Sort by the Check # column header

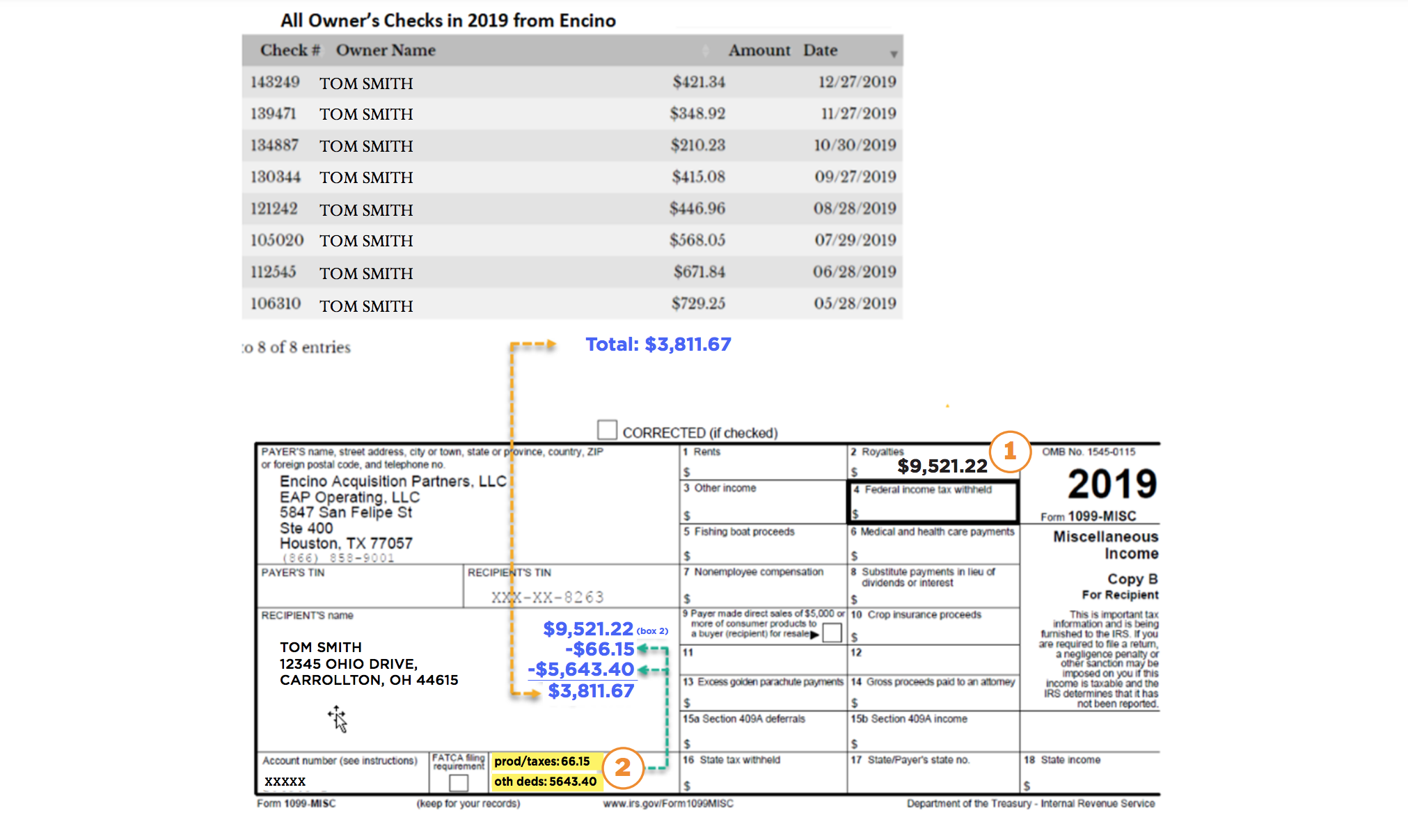(x=290, y=51)
